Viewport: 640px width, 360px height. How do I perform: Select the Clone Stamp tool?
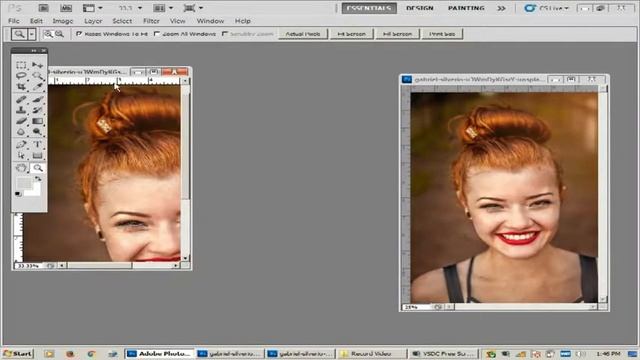pyautogui.click(x=21, y=110)
